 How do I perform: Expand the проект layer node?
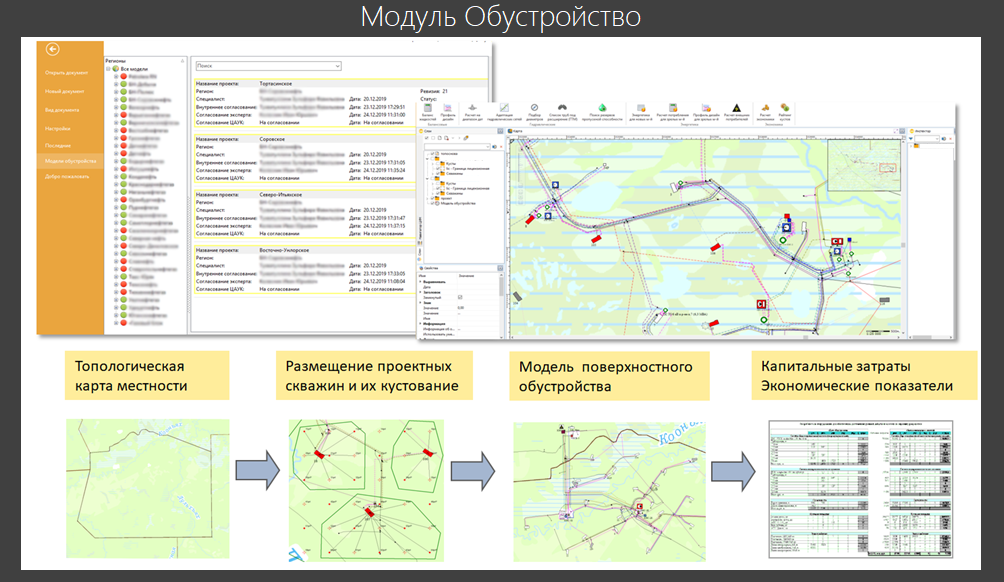tap(428, 198)
